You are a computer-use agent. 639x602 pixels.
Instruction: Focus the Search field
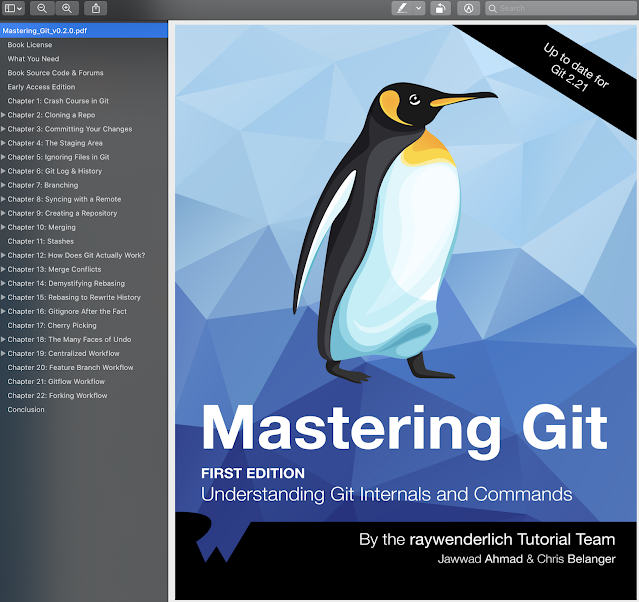562,8
